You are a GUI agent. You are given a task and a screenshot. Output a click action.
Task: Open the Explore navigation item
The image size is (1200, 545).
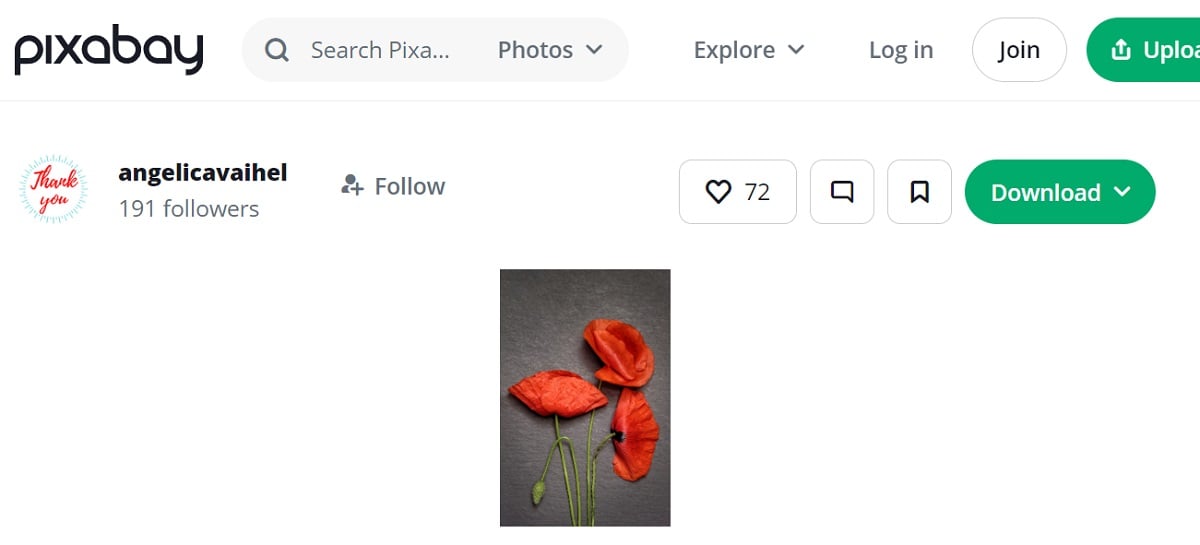tap(734, 50)
